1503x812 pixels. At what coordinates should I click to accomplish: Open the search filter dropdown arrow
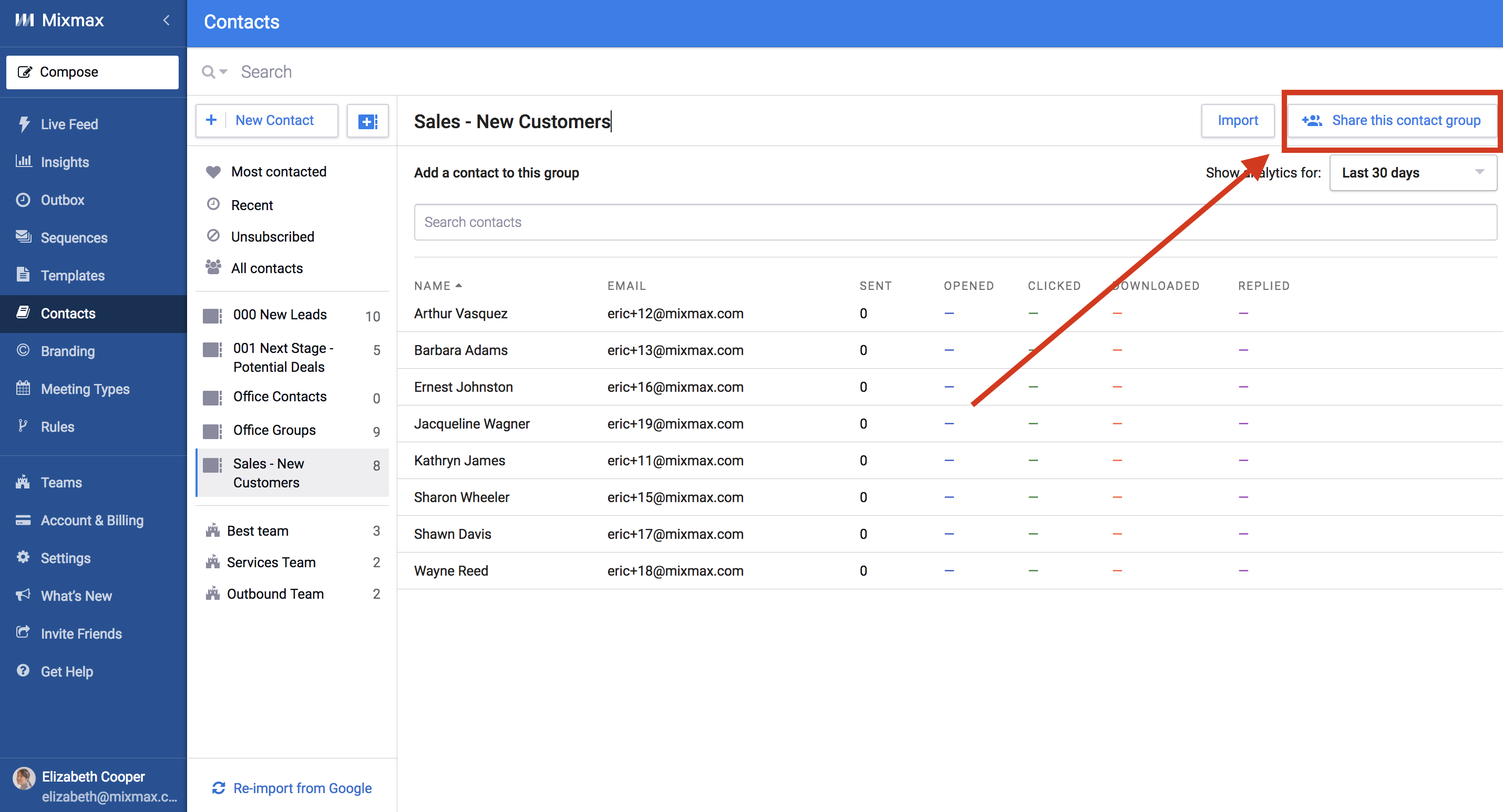point(223,72)
